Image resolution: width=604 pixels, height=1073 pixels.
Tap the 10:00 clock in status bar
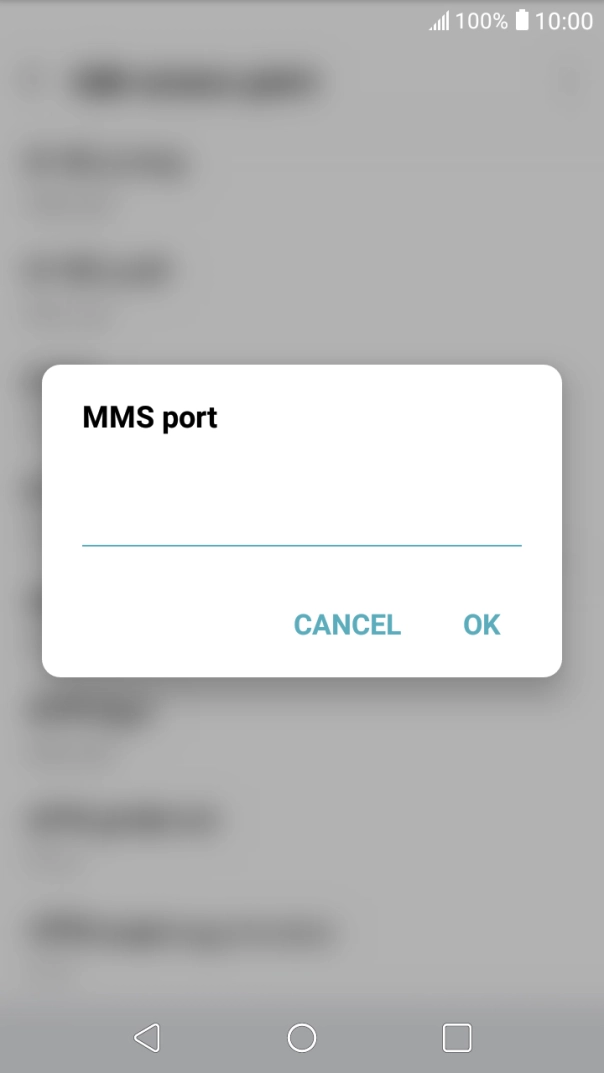564,21
